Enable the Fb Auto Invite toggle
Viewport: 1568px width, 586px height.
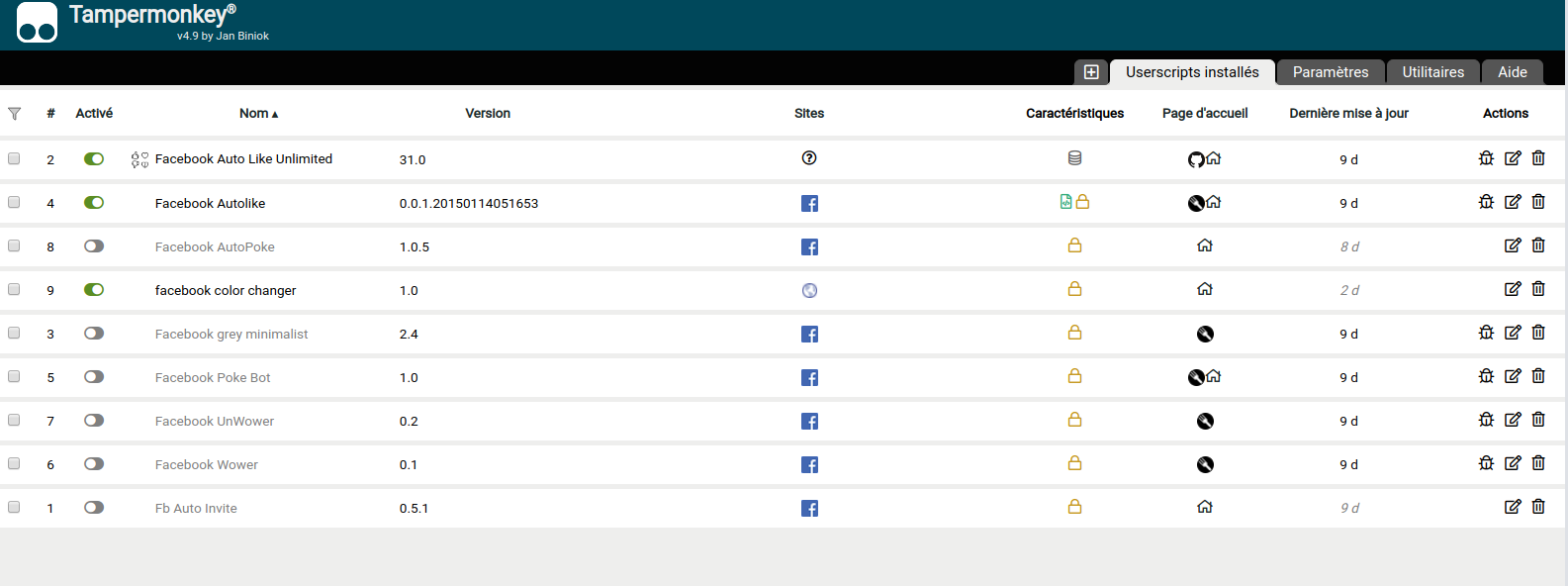tap(94, 507)
